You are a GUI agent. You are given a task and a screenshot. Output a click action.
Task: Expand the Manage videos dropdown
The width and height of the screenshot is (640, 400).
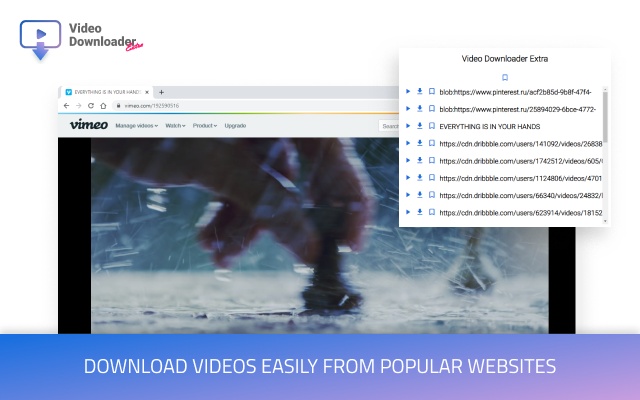click(136, 126)
